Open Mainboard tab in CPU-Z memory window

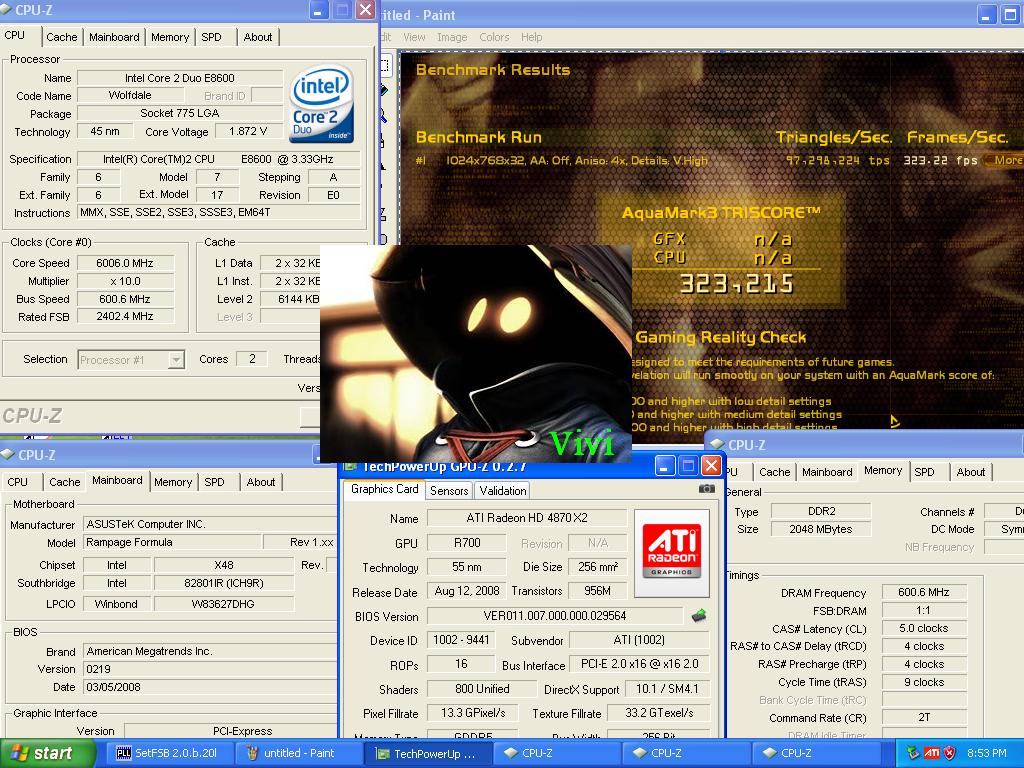point(827,472)
